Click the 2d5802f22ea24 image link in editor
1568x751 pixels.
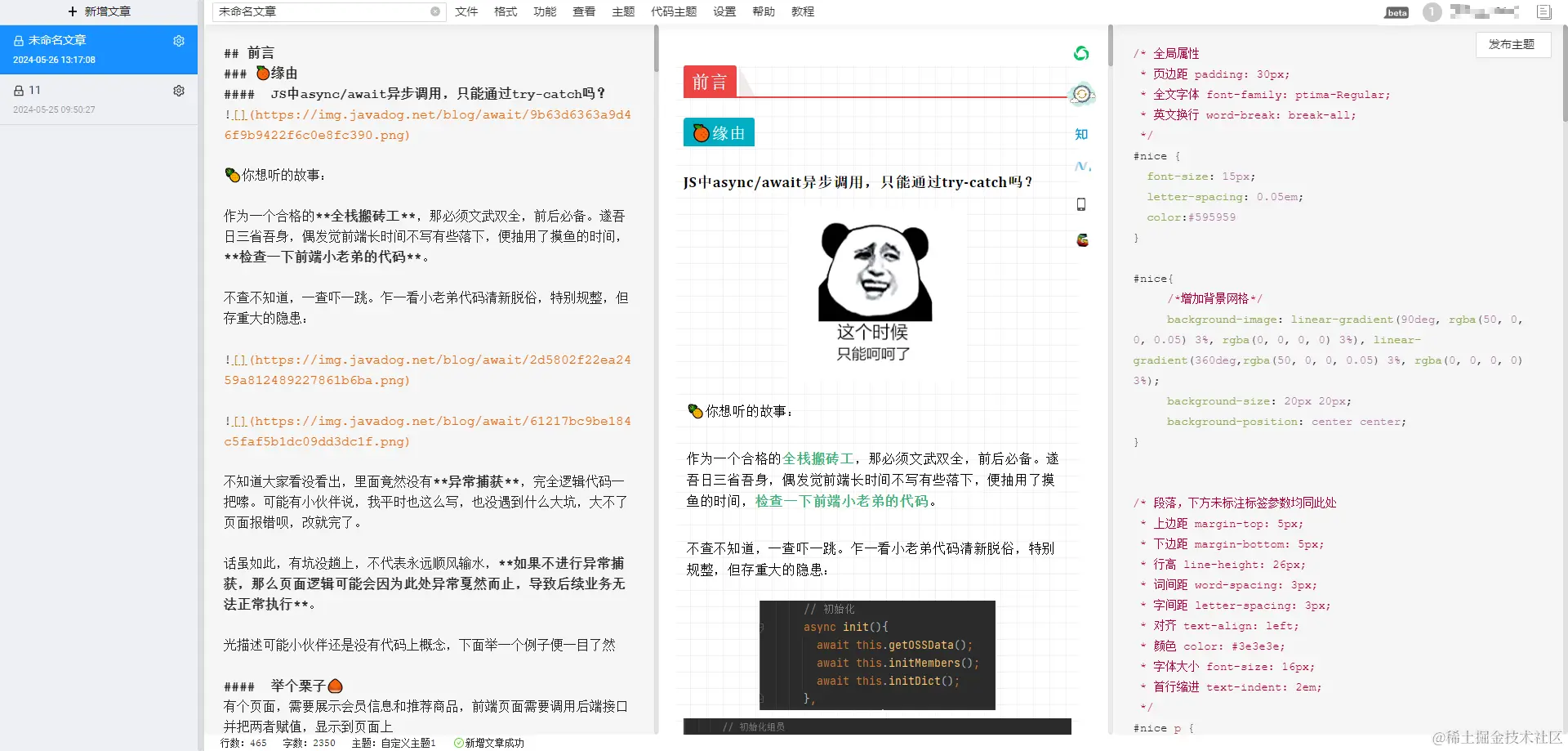pos(427,369)
